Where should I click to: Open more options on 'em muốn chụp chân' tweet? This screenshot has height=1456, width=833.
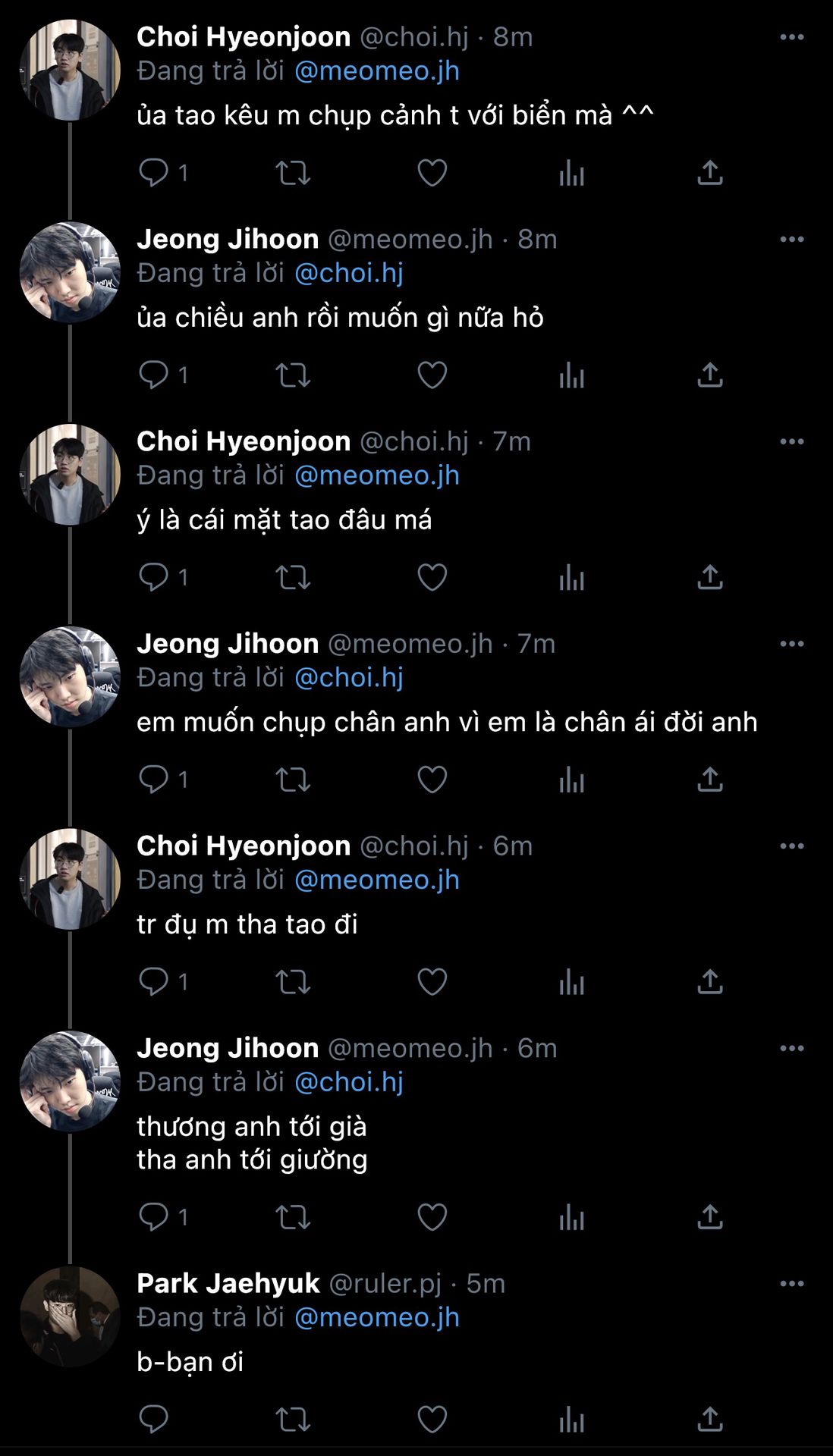click(x=791, y=643)
